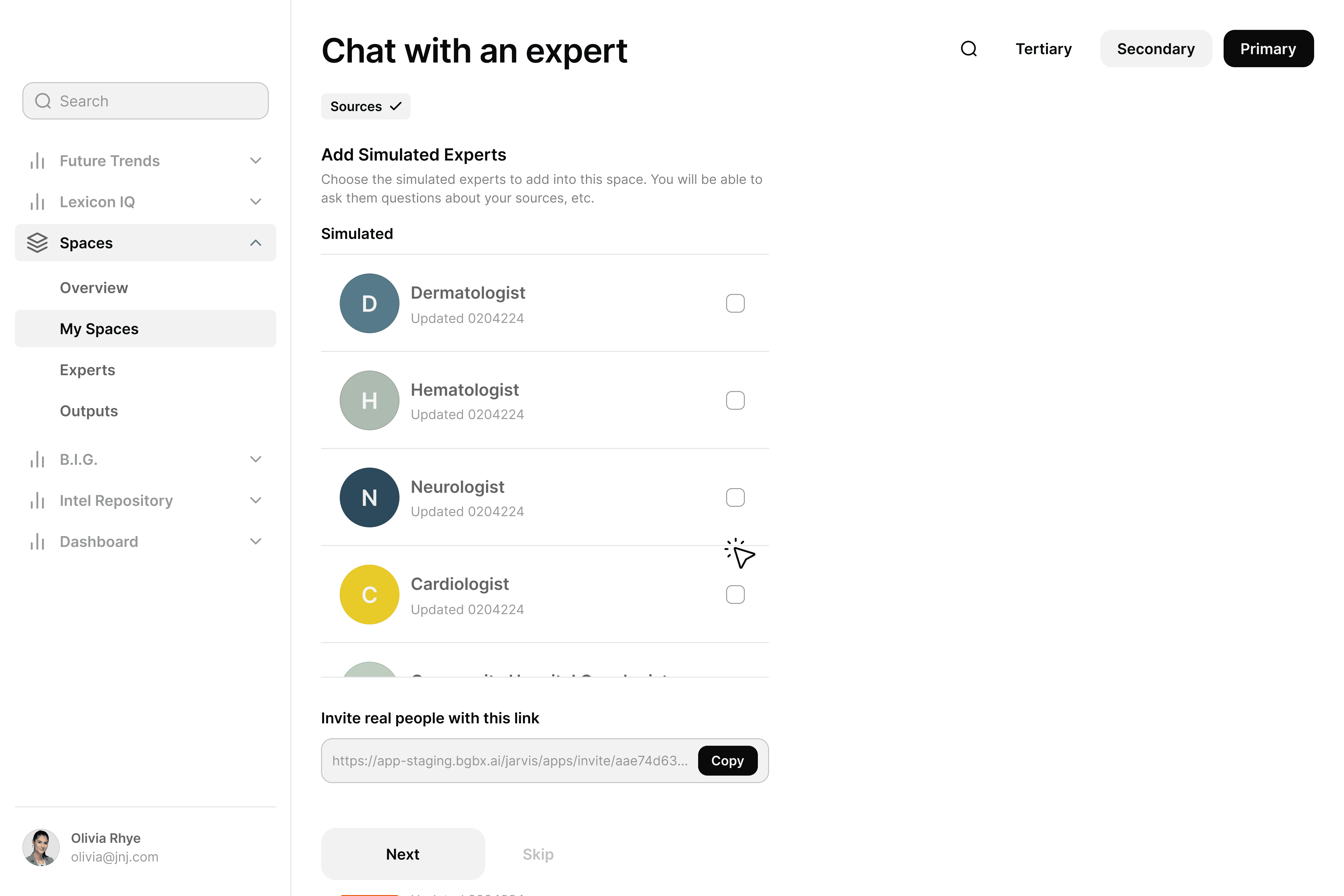The image size is (1344, 896).
Task: Click the yellow Cardiologist avatar
Action: [369, 594]
